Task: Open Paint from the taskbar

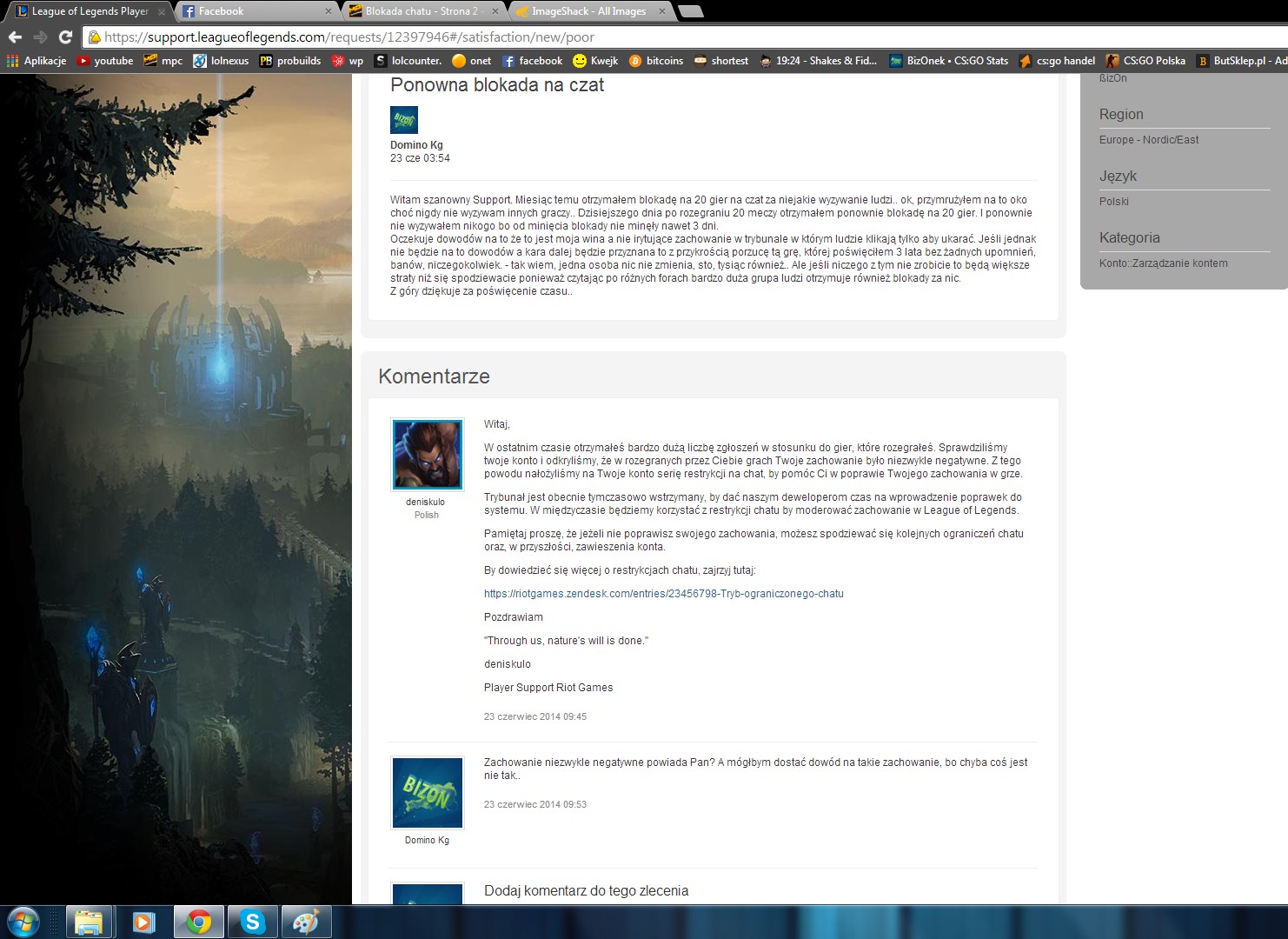Action: tap(306, 922)
